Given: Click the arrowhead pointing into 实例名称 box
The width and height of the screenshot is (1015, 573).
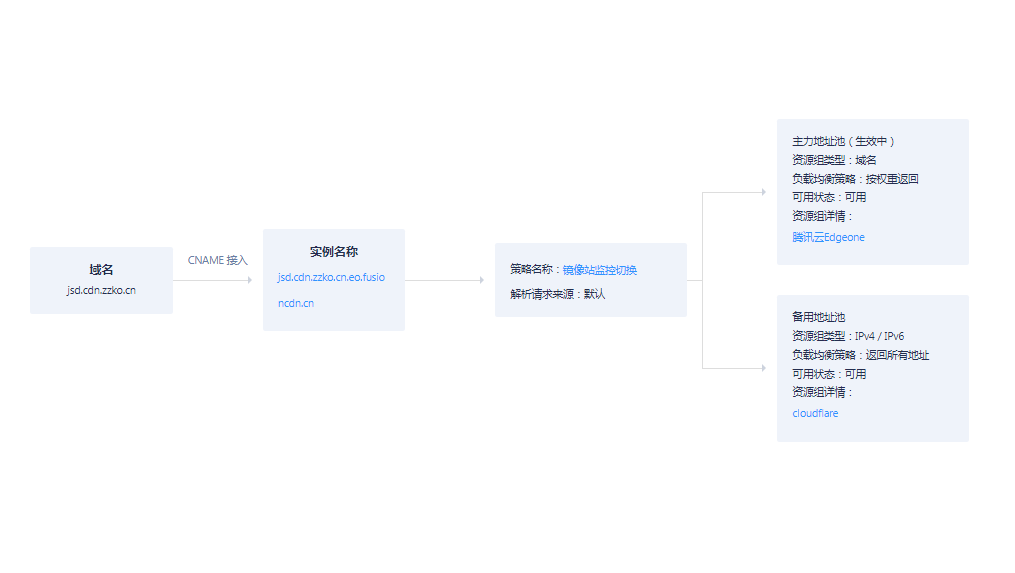Looking at the screenshot, I should click(x=249, y=281).
